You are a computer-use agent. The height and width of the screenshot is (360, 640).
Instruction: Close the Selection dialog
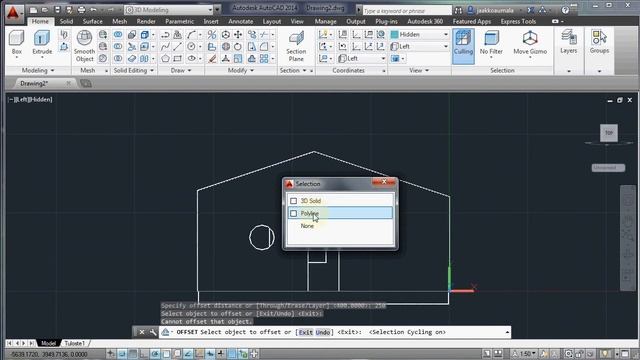[x=384, y=182]
